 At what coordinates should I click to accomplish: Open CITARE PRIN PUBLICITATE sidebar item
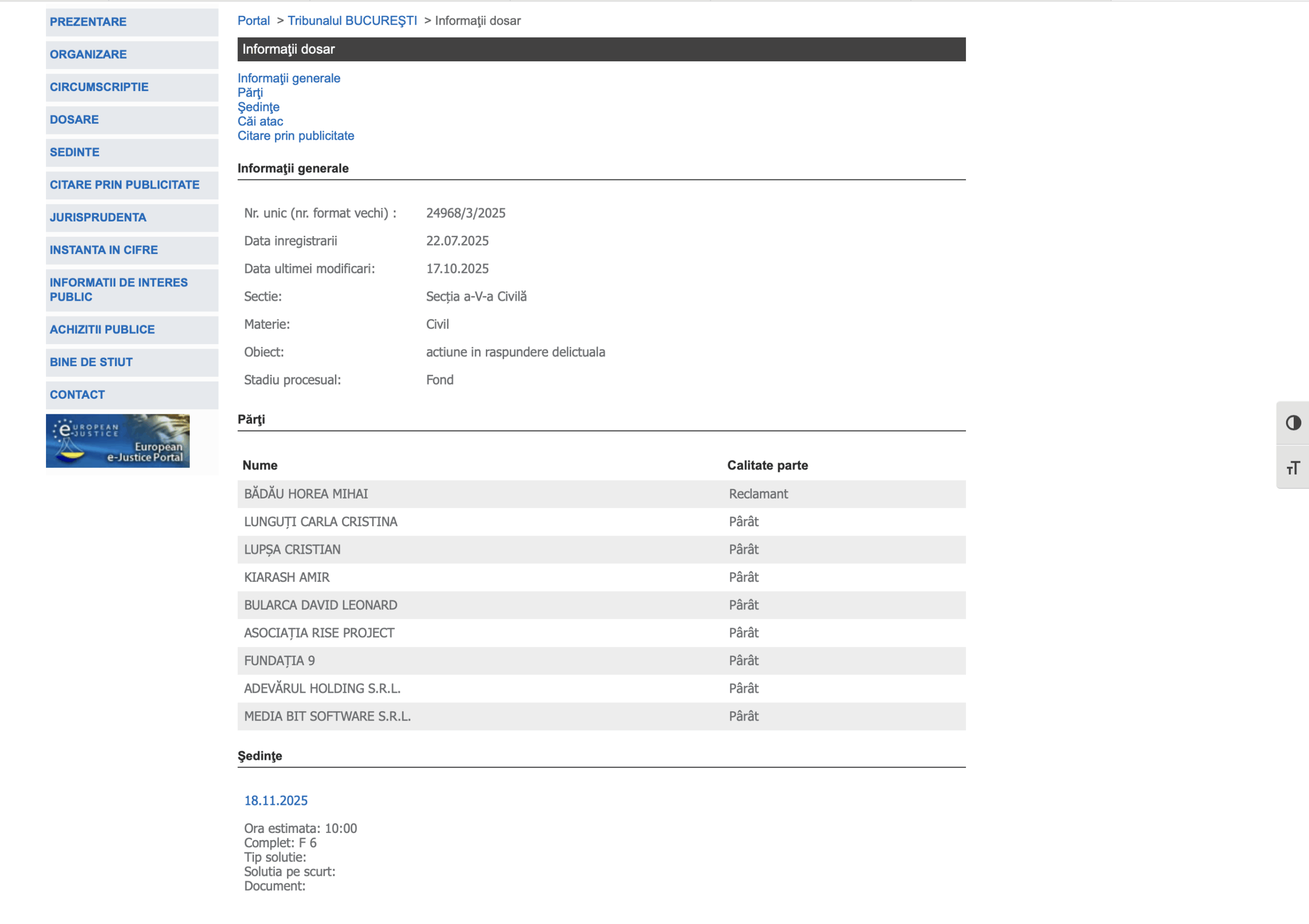[124, 185]
